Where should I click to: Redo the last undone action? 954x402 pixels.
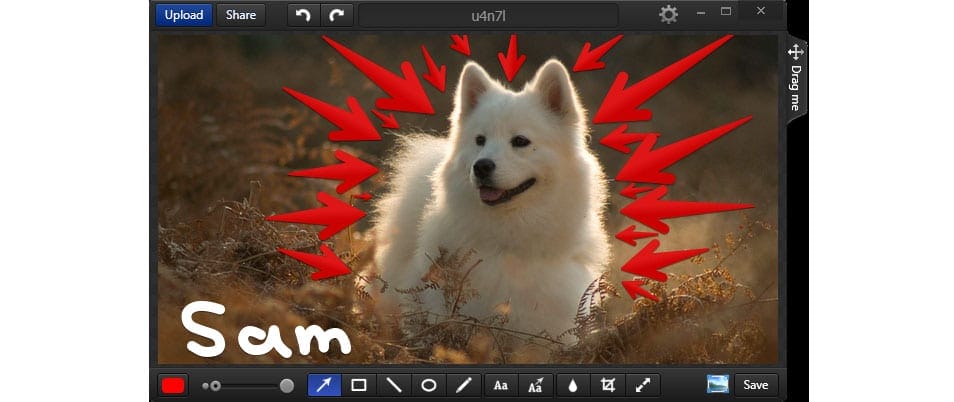click(x=337, y=15)
